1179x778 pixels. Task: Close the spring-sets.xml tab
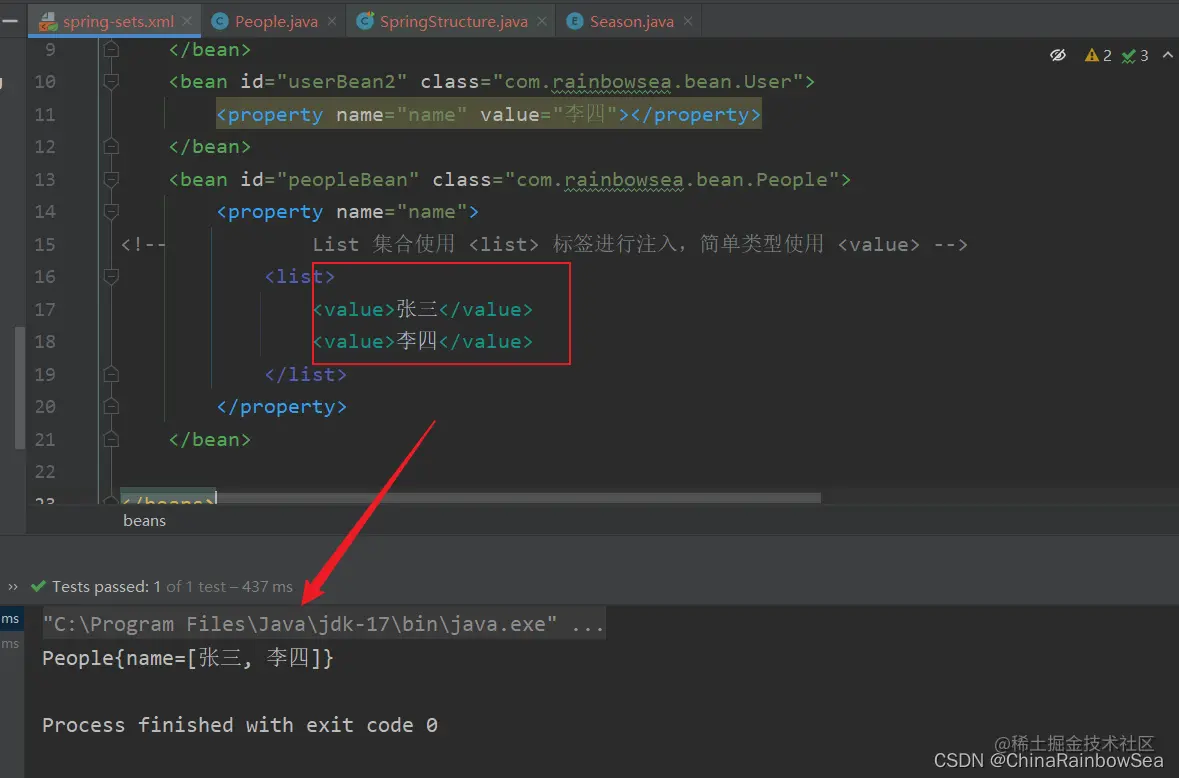pos(187,21)
